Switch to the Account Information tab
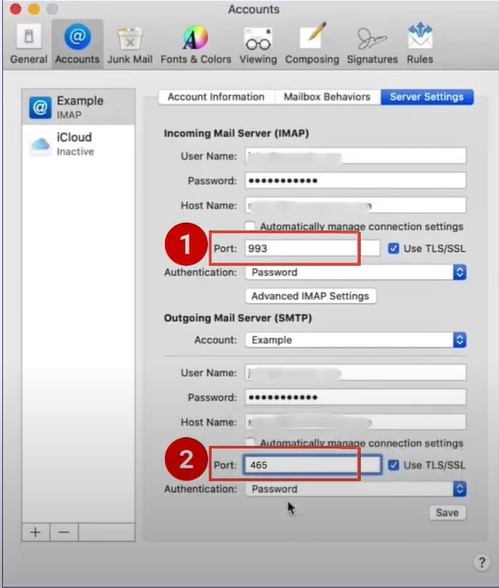499x588 pixels. pyautogui.click(x=216, y=97)
